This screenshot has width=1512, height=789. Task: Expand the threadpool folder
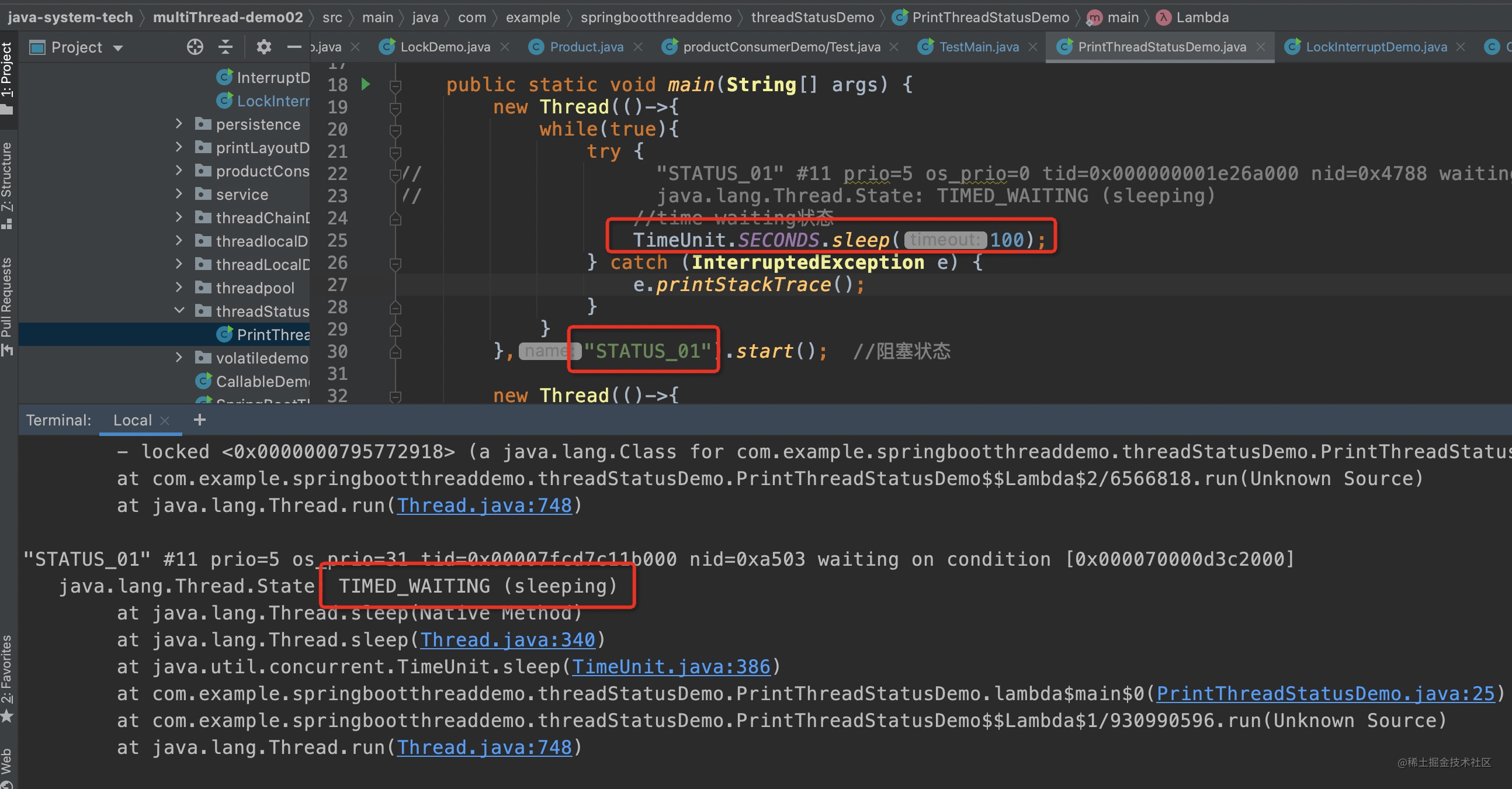click(179, 287)
